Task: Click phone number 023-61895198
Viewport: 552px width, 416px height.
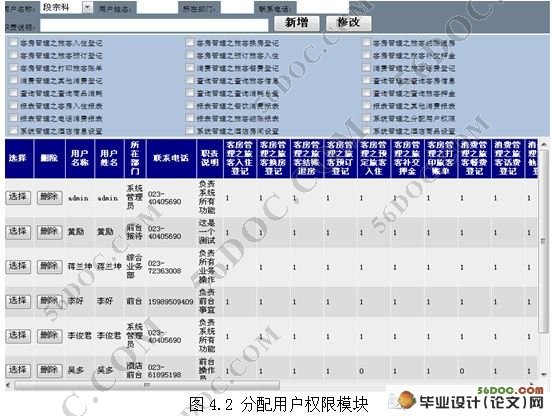Action: pyautogui.click(x=164, y=371)
